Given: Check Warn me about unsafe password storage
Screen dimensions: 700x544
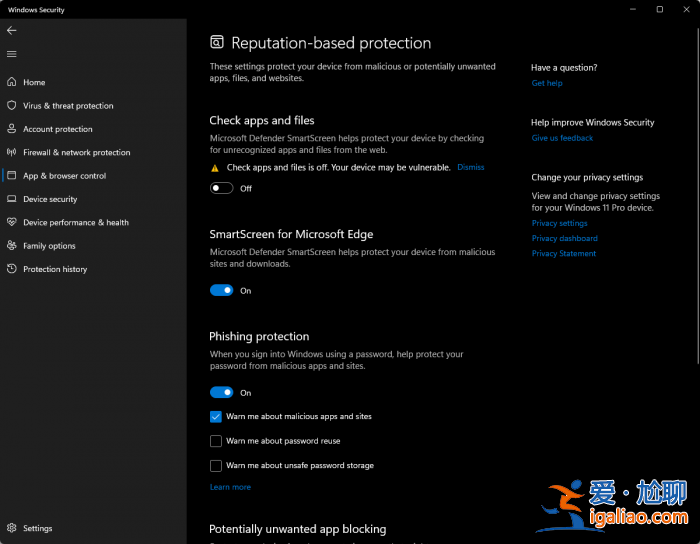Looking at the screenshot, I should (x=216, y=465).
